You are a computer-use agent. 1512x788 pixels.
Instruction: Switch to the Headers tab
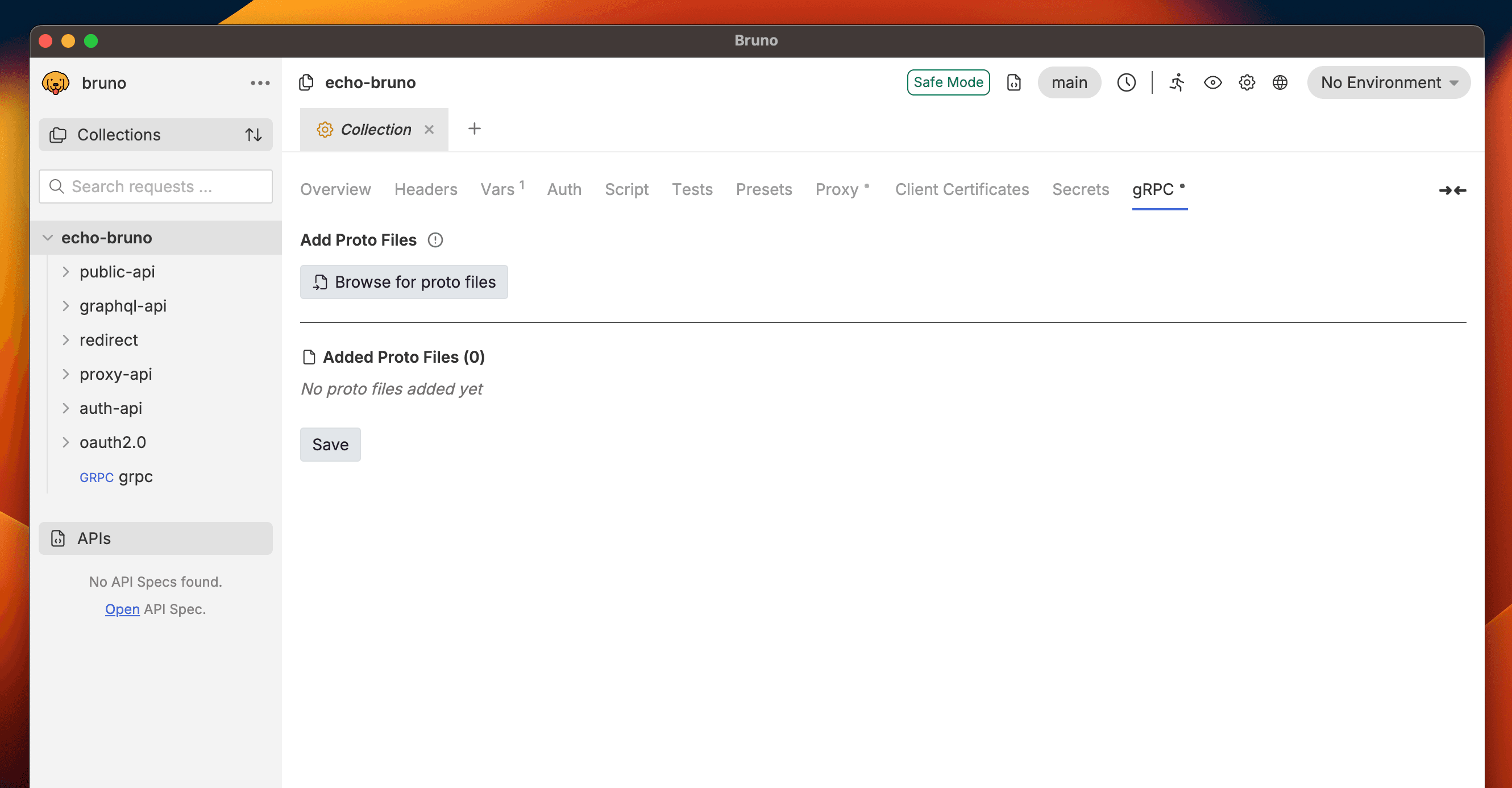426,189
